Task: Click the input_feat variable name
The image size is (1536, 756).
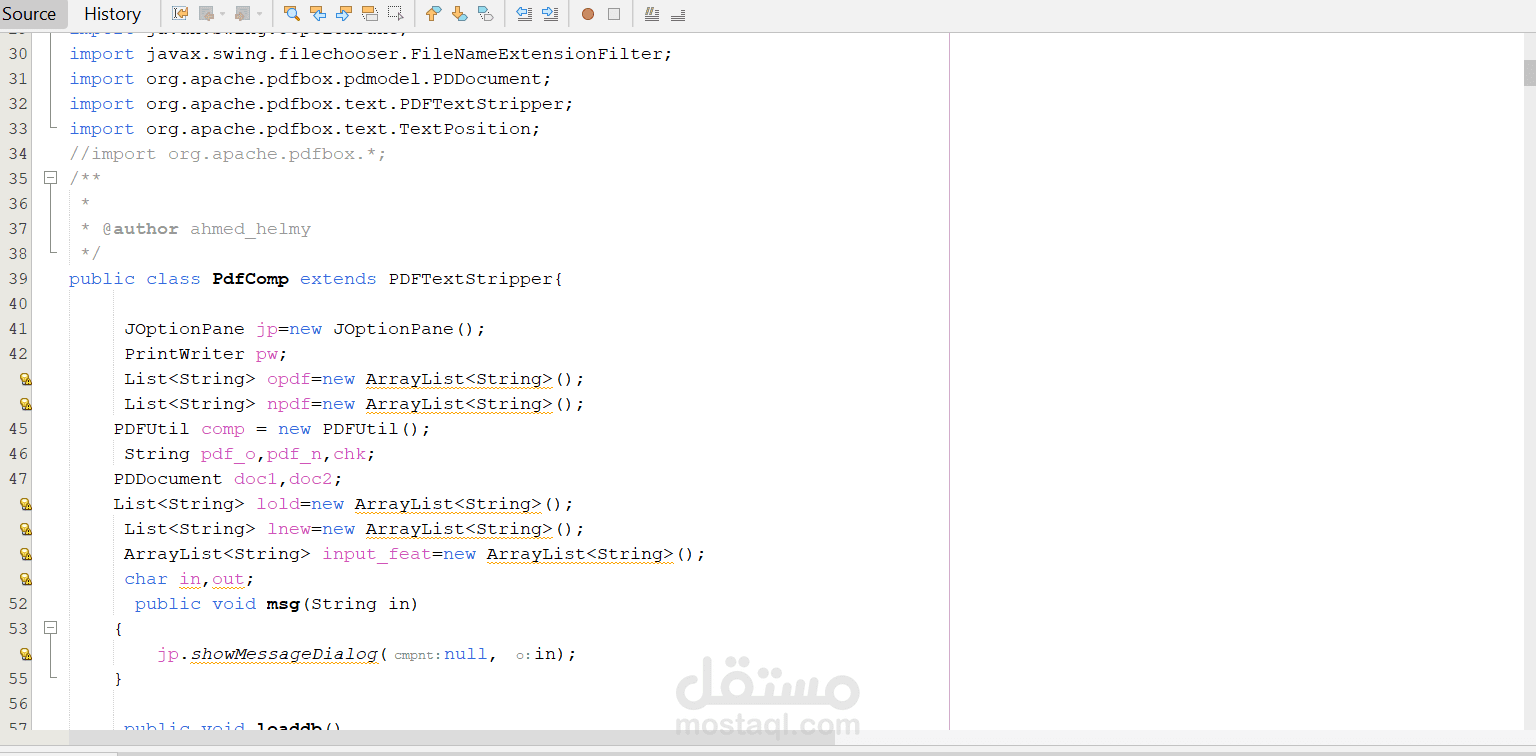Action: [x=376, y=554]
